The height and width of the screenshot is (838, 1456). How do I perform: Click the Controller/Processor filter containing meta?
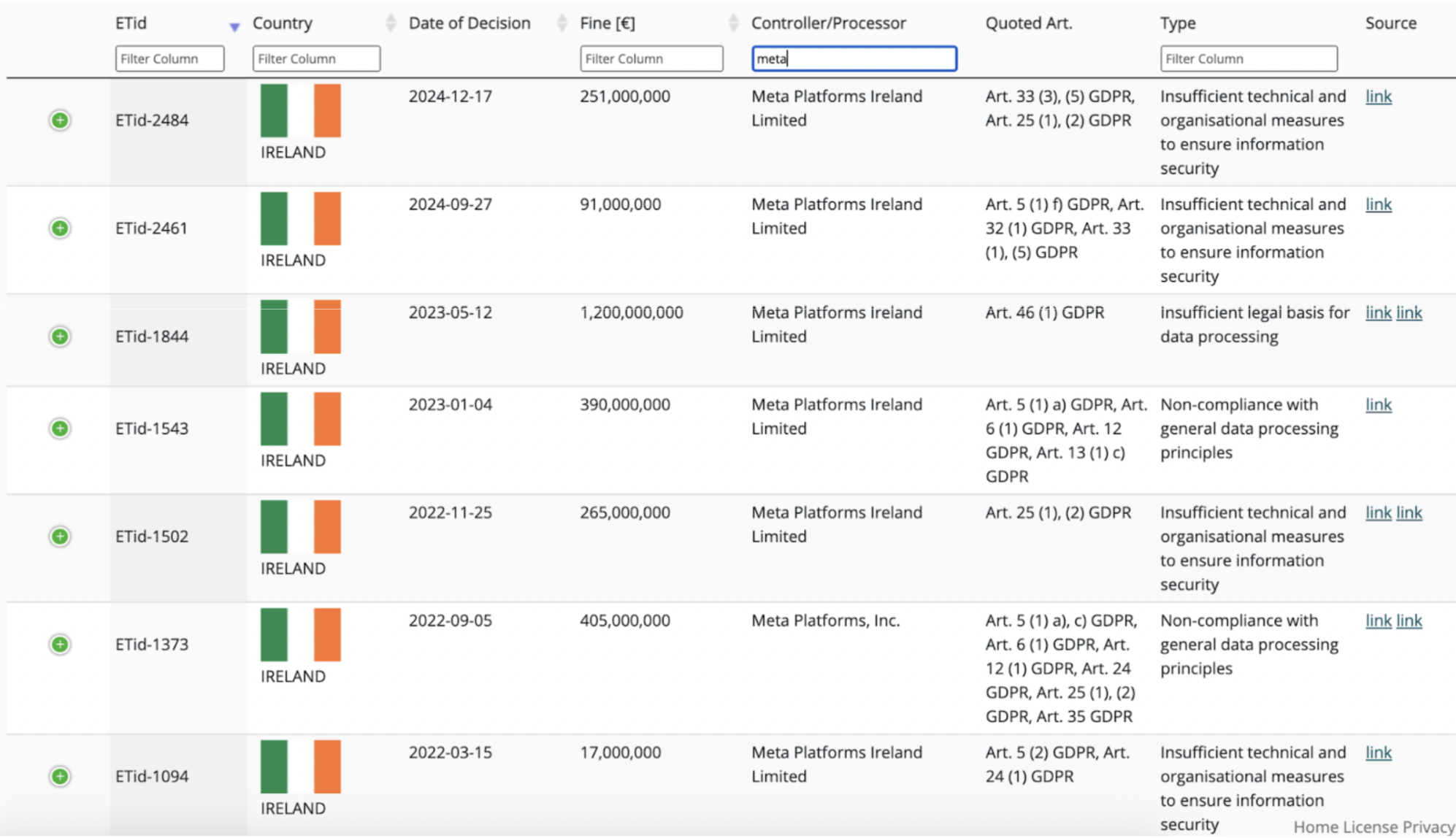854,58
